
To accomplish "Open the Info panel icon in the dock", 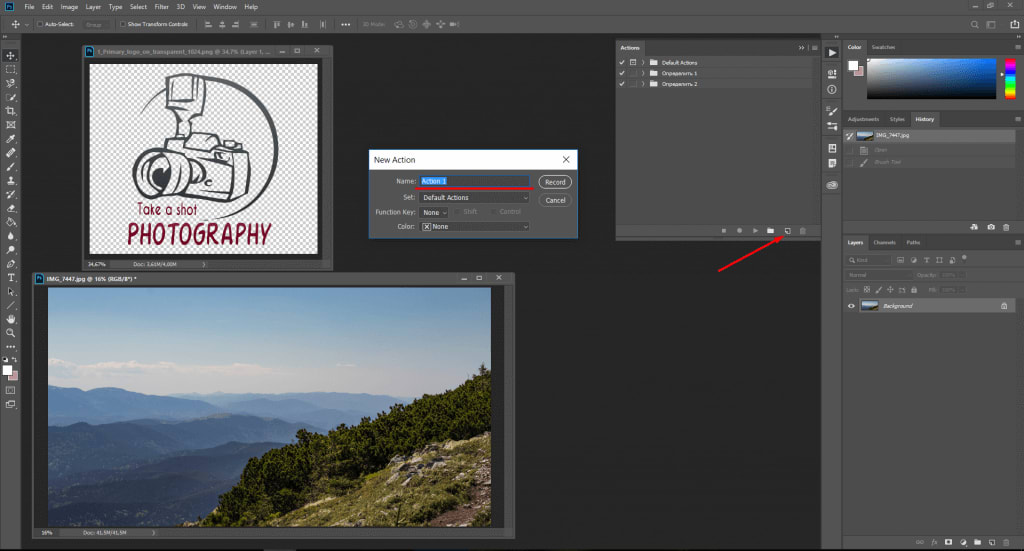I will click(x=832, y=89).
